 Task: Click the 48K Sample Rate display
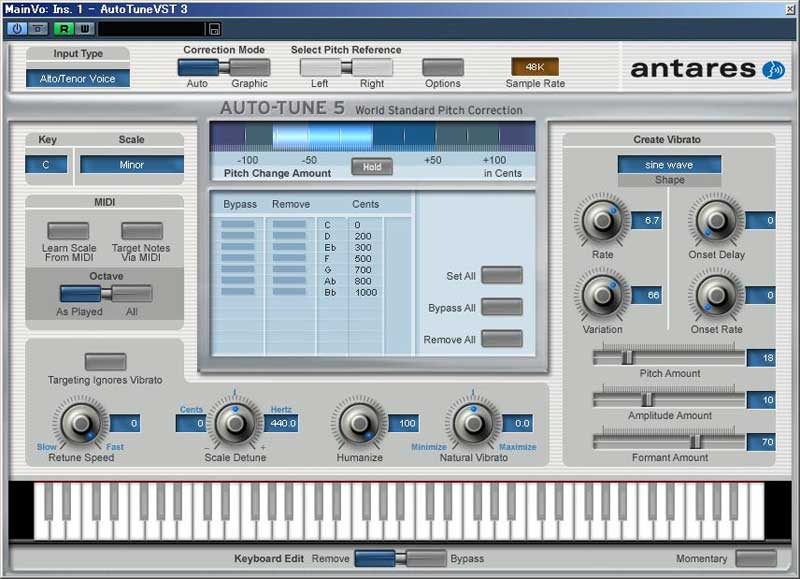point(535,66)
